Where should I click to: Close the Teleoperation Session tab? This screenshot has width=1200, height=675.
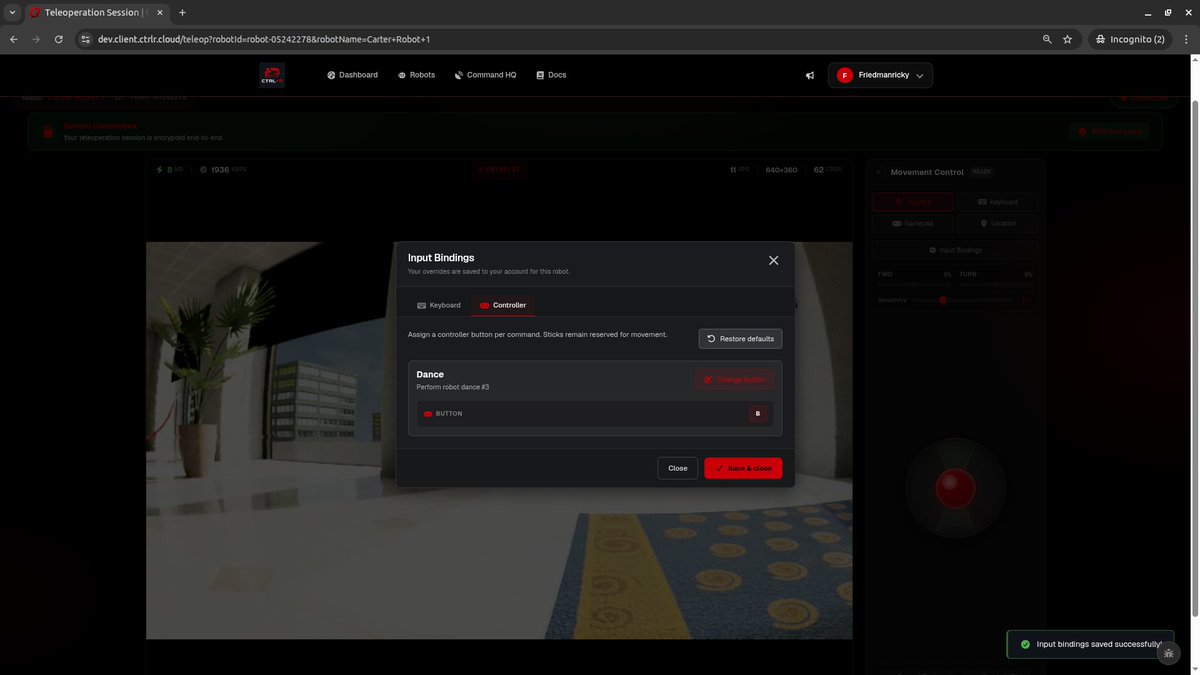click(160, 12)
